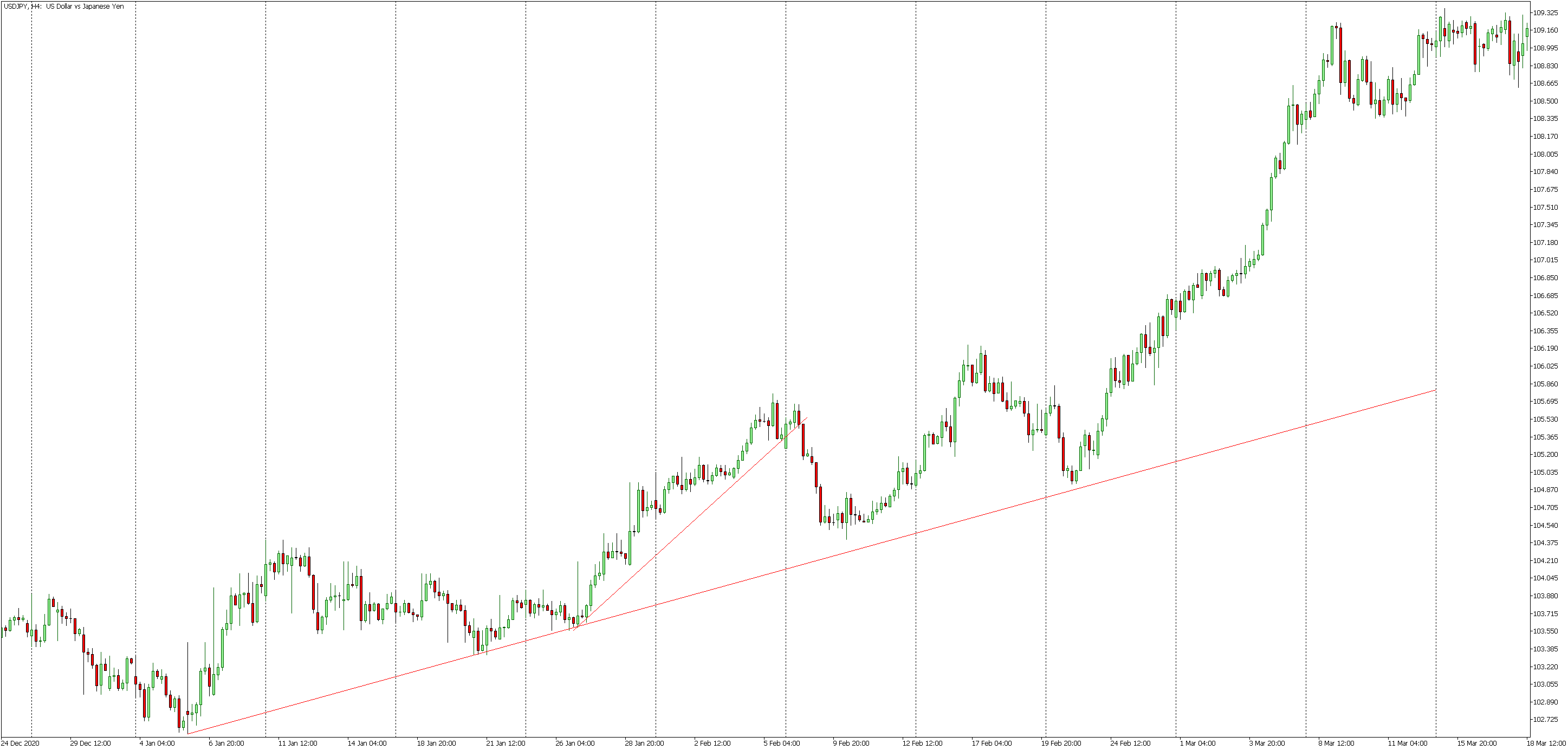Click the '19 Feb 20:00' time axis label
1568x750 pixels.
click(x=1061, y=743)
